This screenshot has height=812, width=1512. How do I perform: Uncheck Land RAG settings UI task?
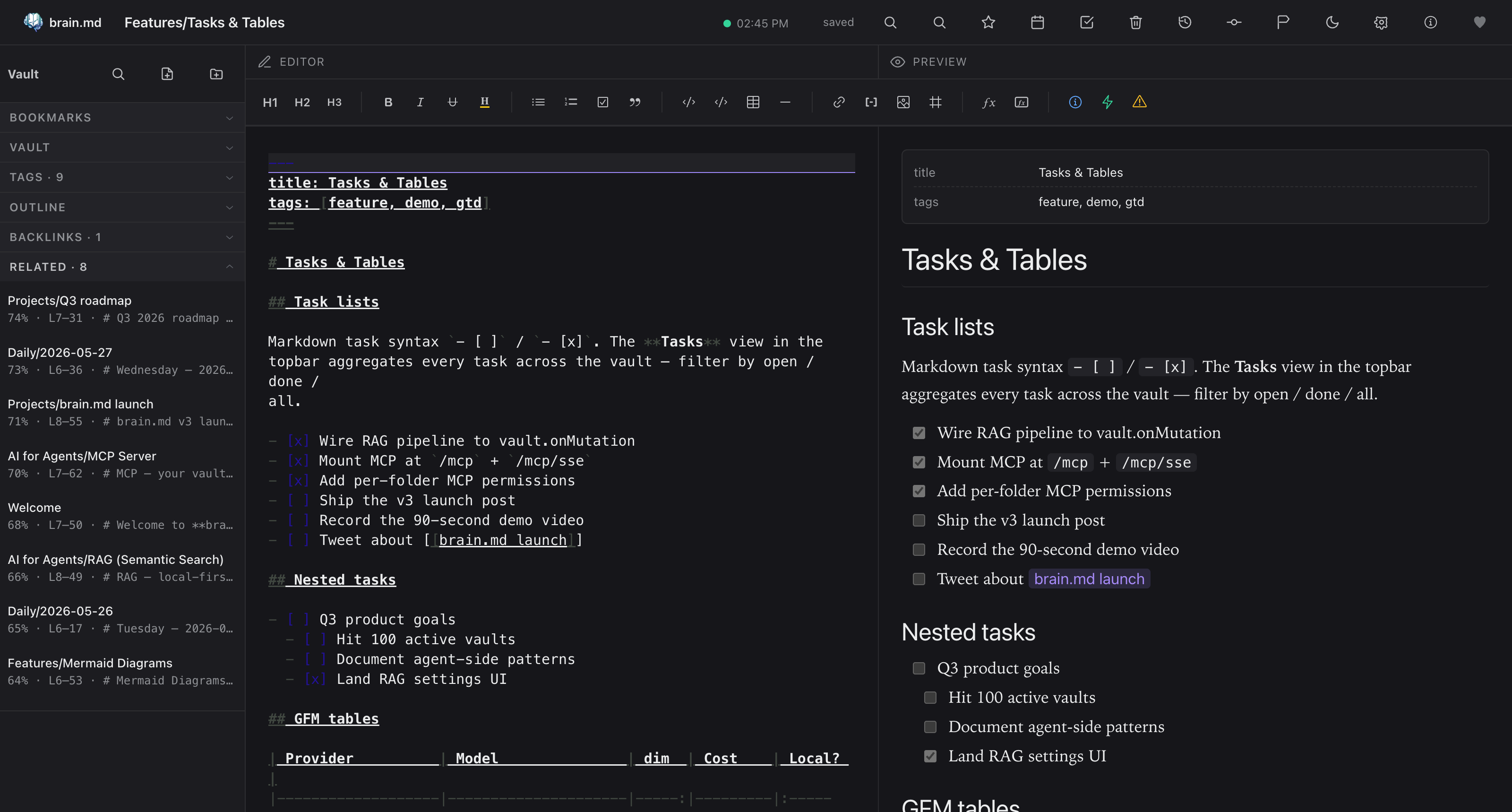coord(930,756)
